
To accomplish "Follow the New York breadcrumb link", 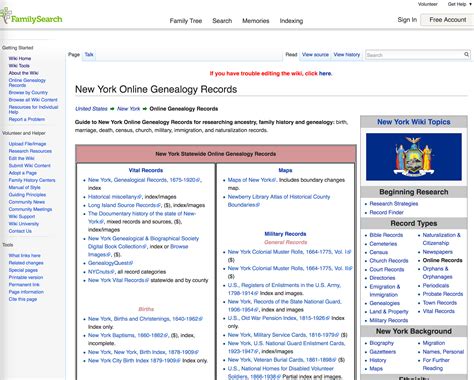I will (x=128, y=109).
